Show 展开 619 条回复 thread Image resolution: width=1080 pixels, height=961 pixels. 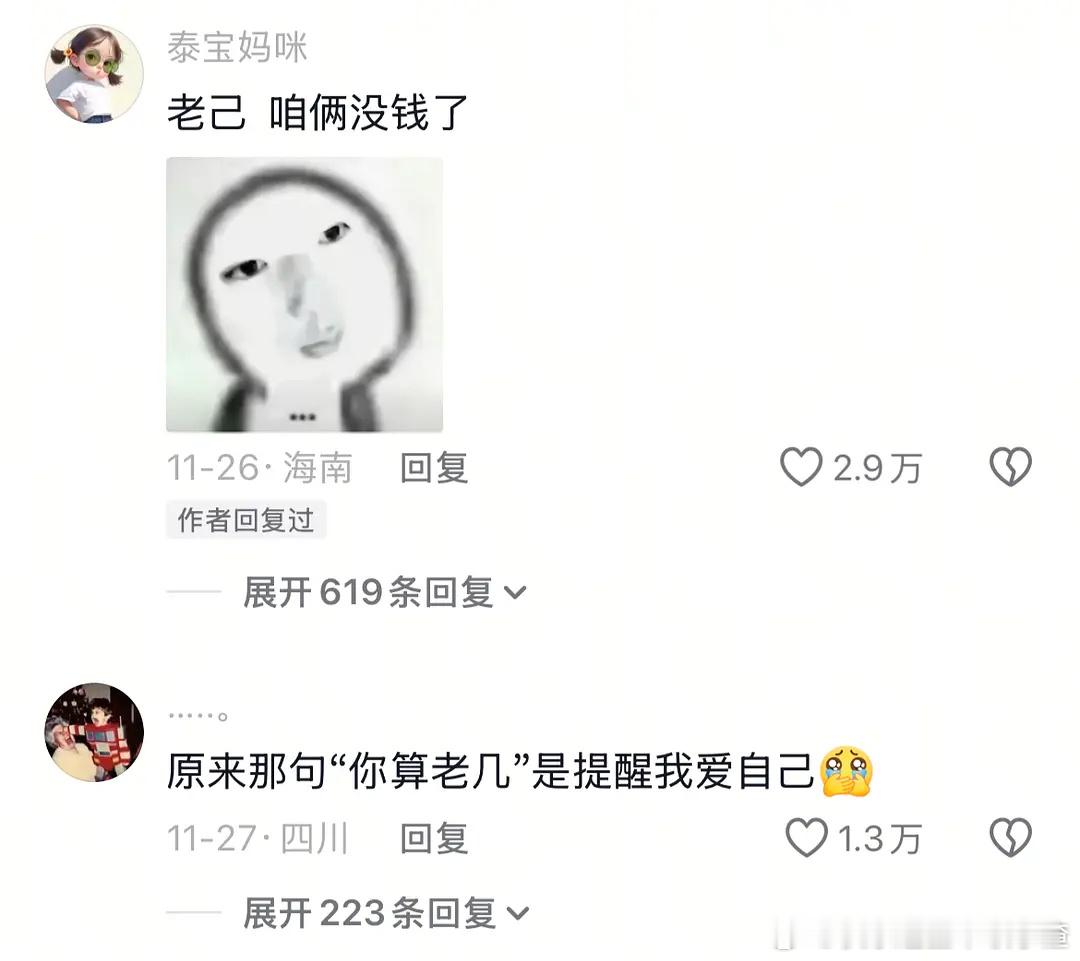pos(384,592)
